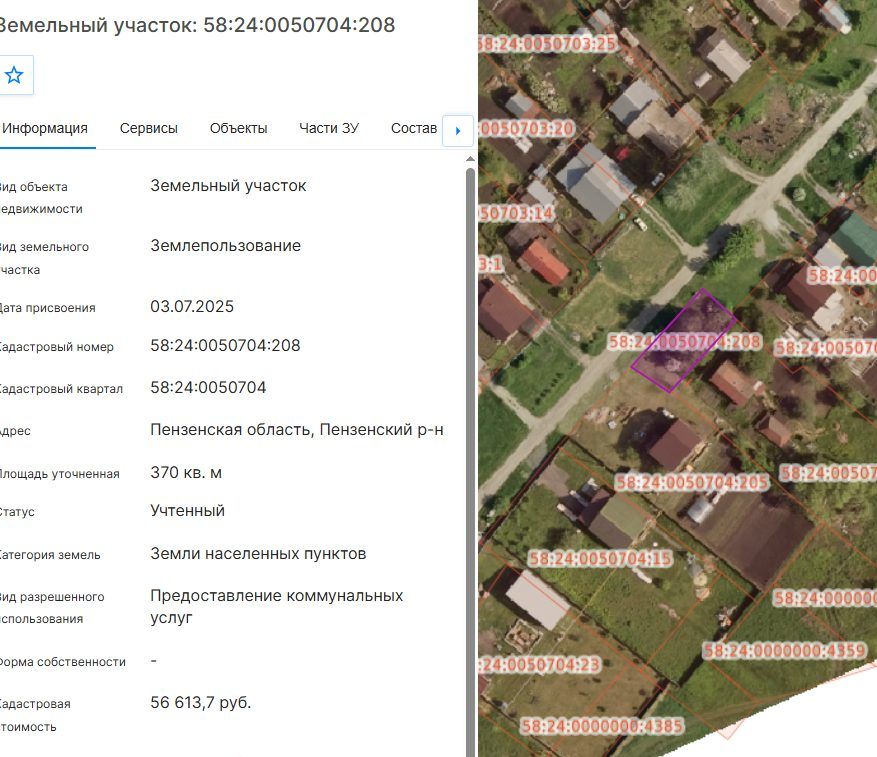This screenshot has height=757, width=877.
Task: Open the Объекты tab
Action: tap(238, 128)
